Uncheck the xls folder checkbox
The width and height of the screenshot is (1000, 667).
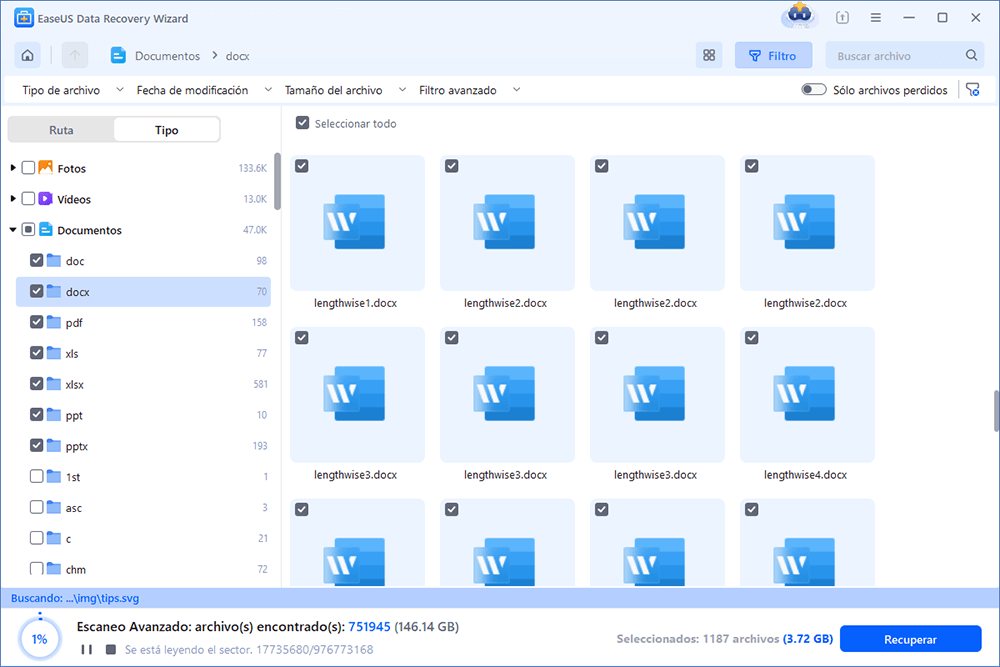36,353
